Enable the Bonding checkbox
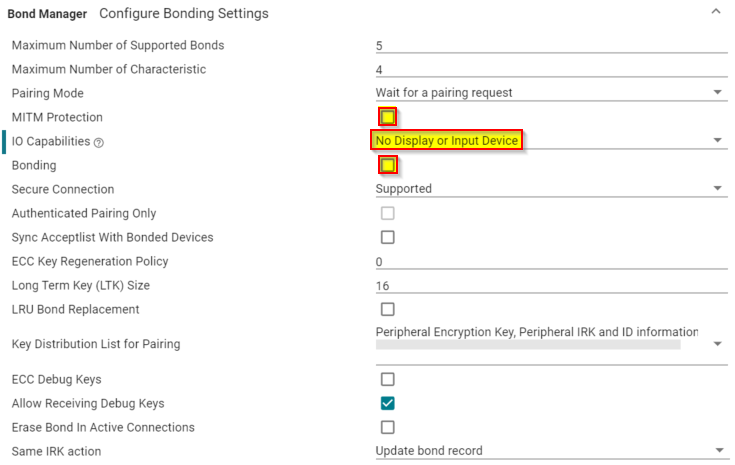 click(x=388, y=165)
